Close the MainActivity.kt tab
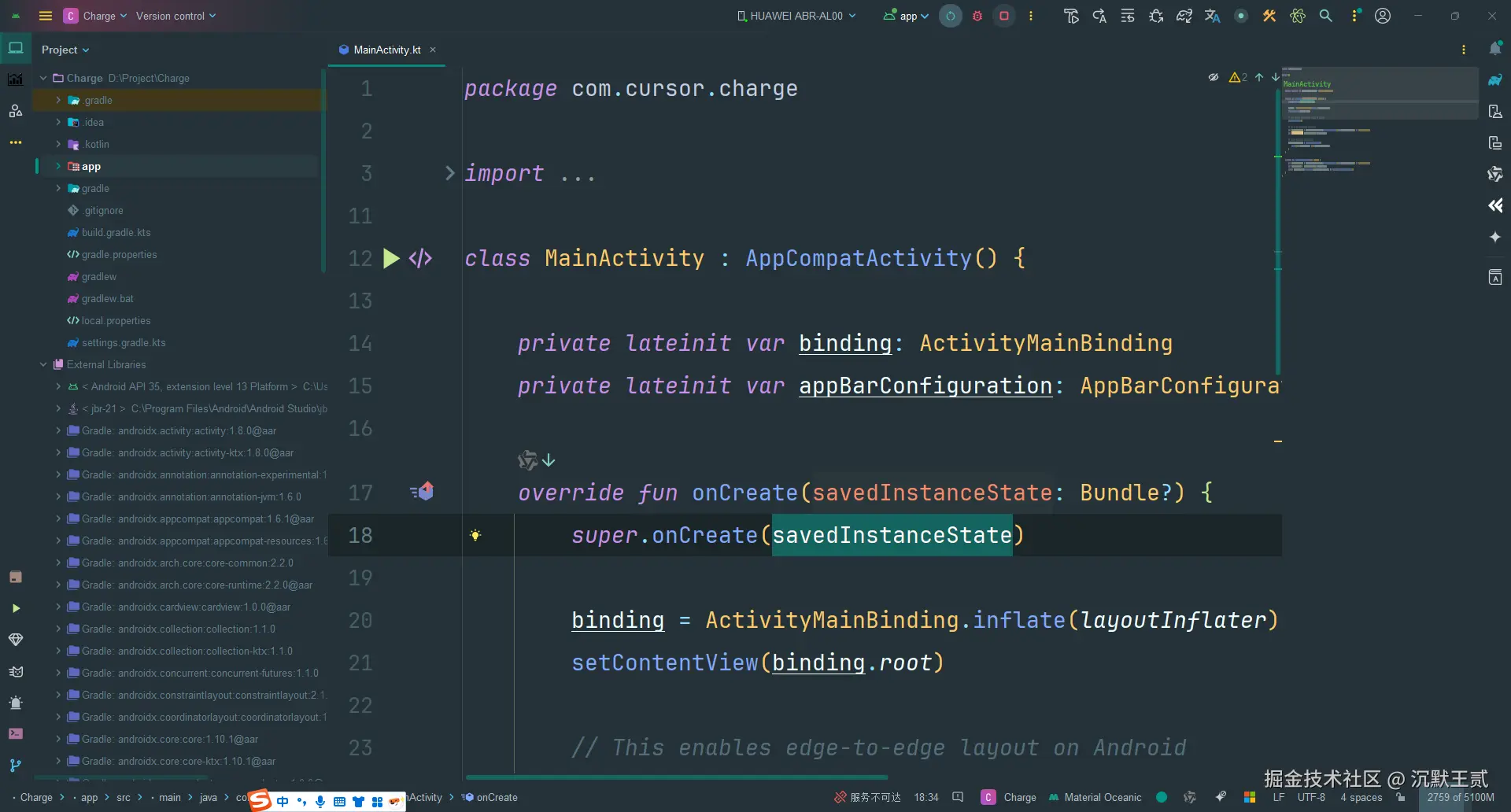 [433, 50]
